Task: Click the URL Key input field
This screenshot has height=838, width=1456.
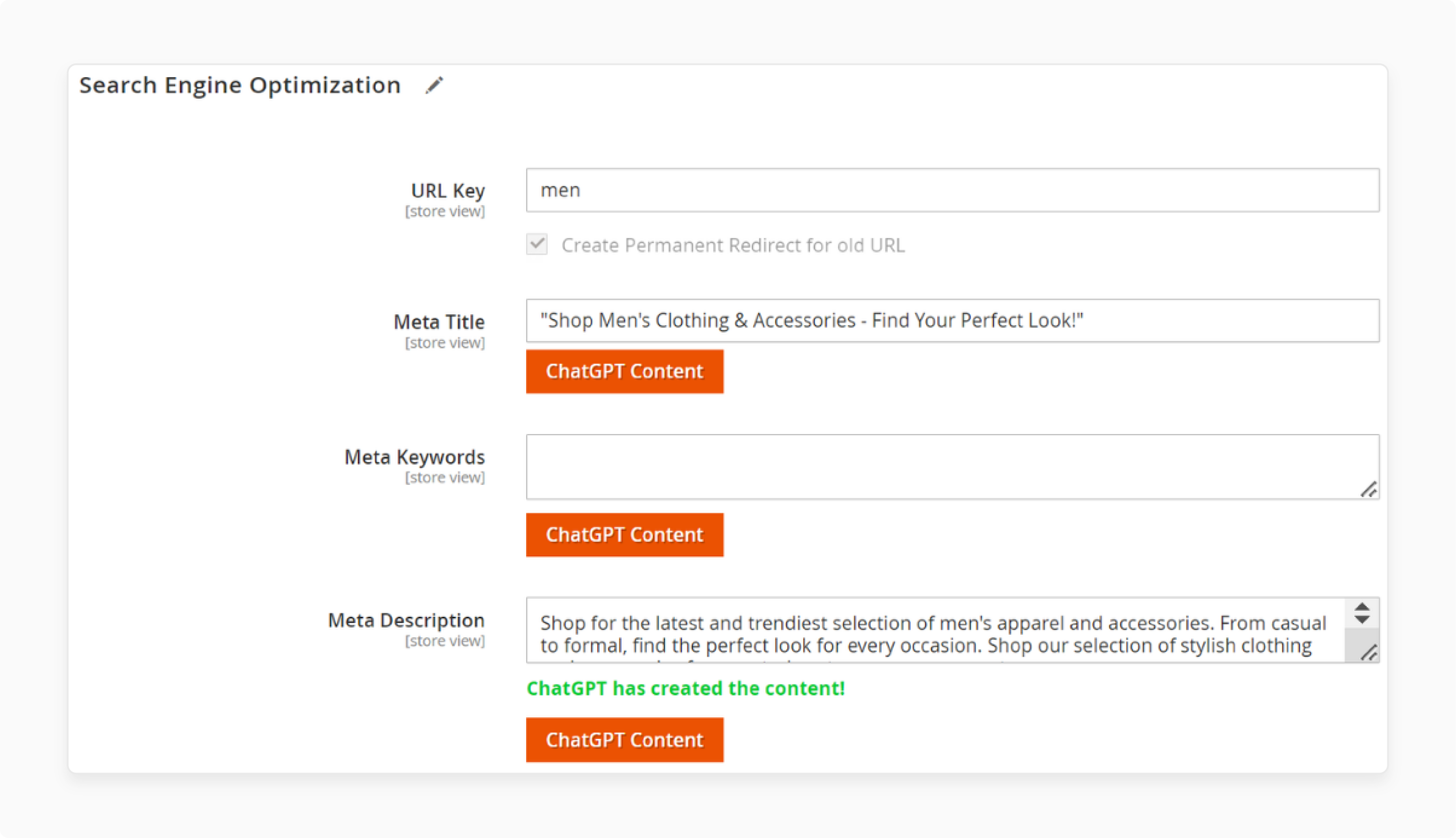Action: pos(952,190)
